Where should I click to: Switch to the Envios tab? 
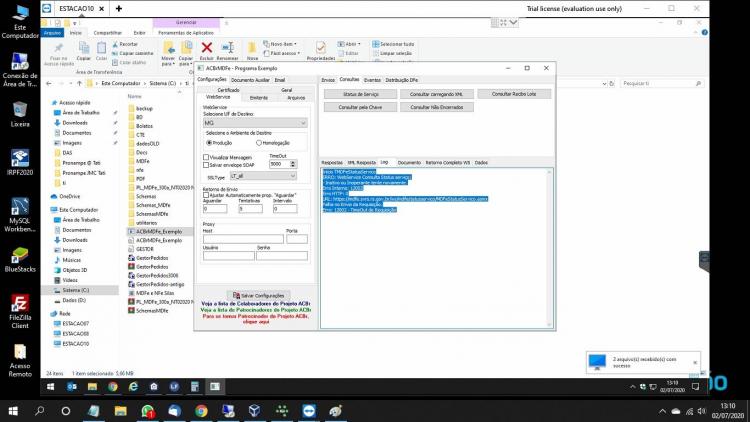(328, 80)
